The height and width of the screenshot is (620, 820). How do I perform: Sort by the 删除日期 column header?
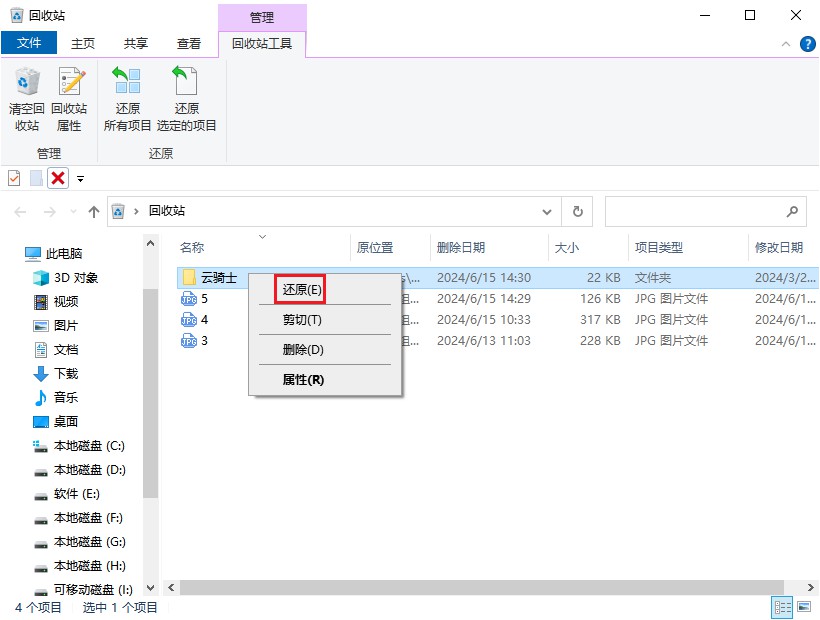coord(461,248)
